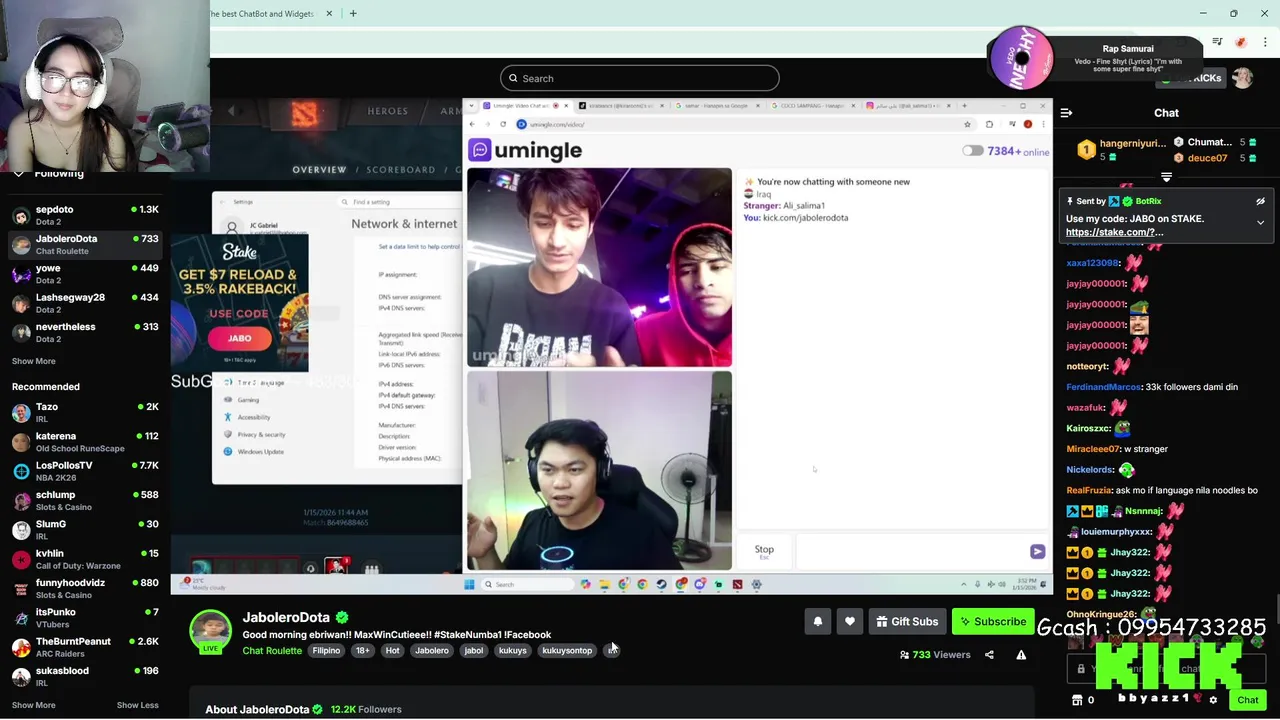This screenshot has height=720, width=1280.
Task: Click the umingle logo in stream
Action: click(x=526, y=150)
